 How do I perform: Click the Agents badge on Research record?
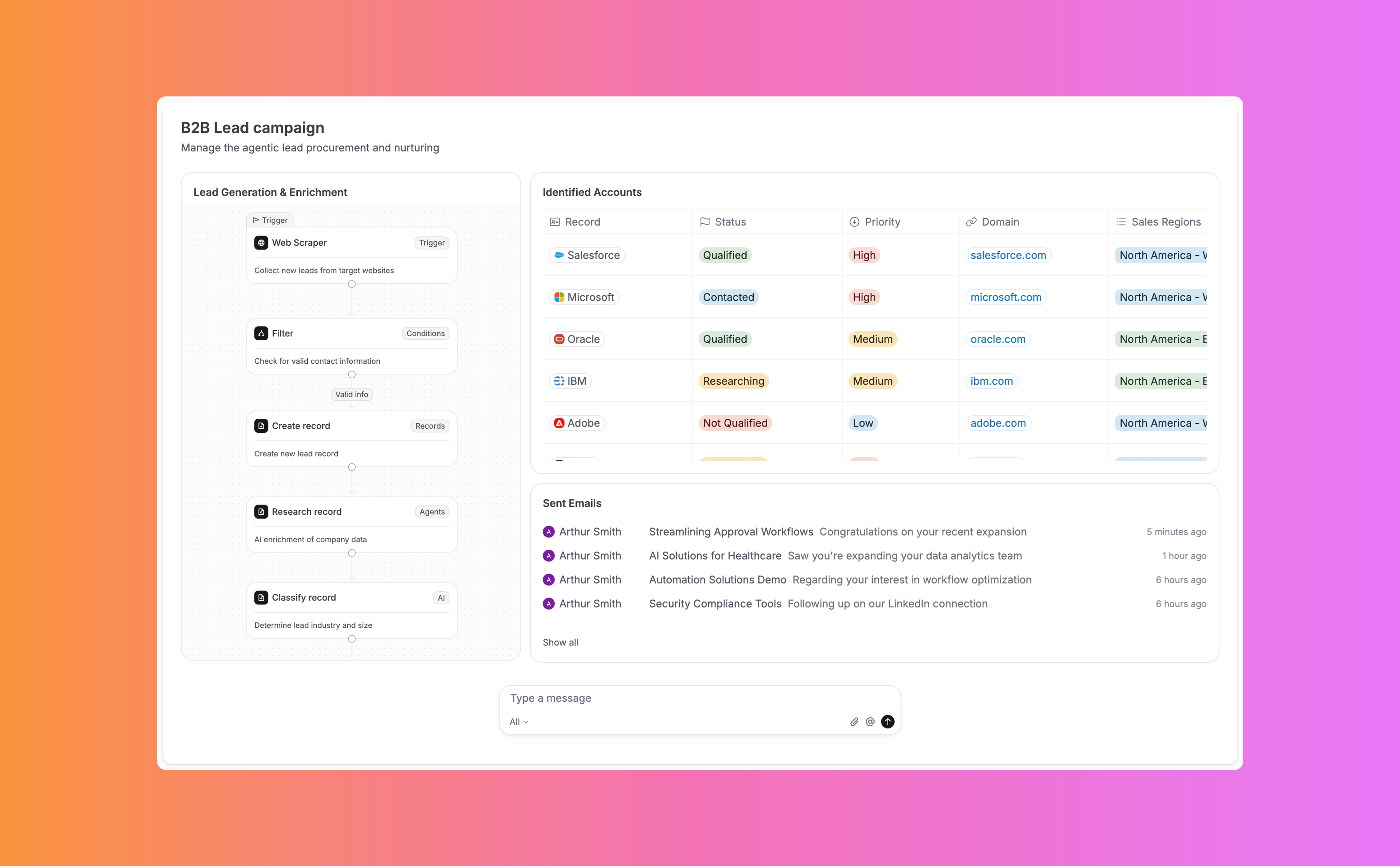tap(432, 511)
